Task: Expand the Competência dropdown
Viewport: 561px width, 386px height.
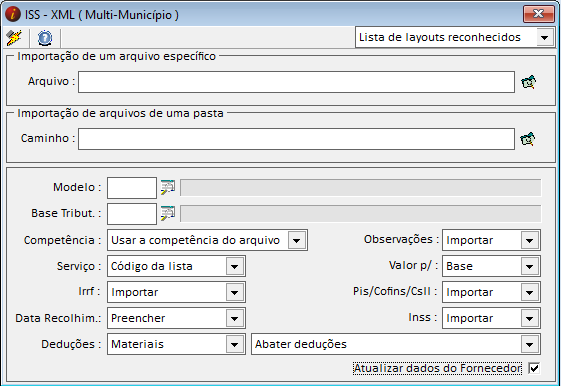Action: [207, 240]
